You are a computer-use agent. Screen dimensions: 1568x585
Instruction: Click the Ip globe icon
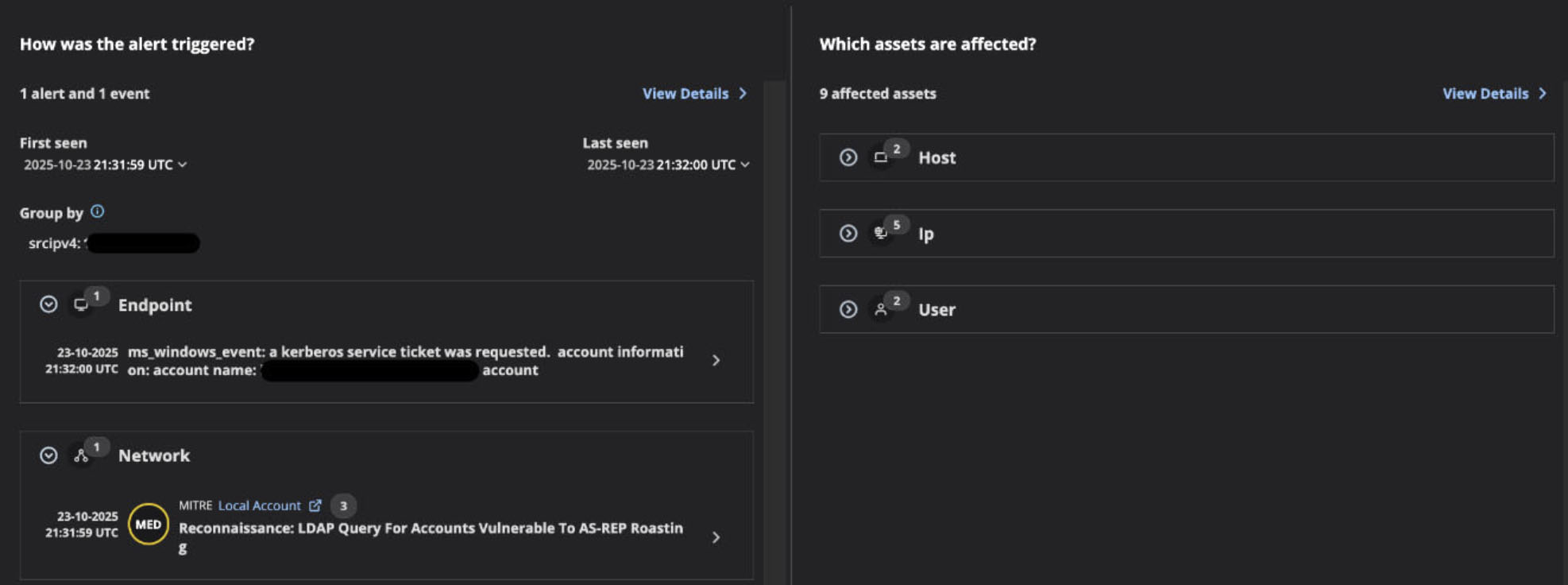pyautogui.click(x=881, y=234)
